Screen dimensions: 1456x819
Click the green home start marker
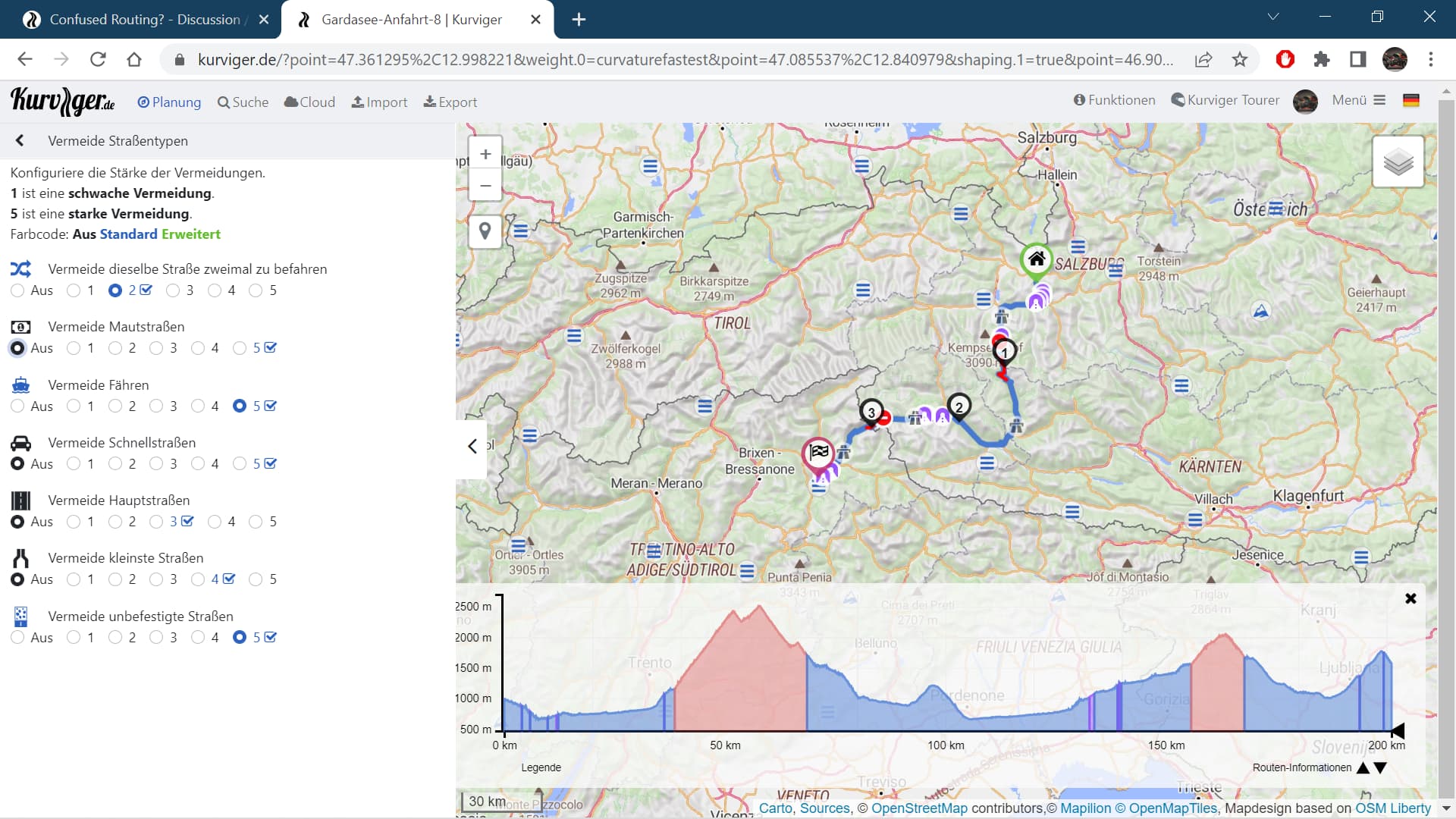(1036, 259)
